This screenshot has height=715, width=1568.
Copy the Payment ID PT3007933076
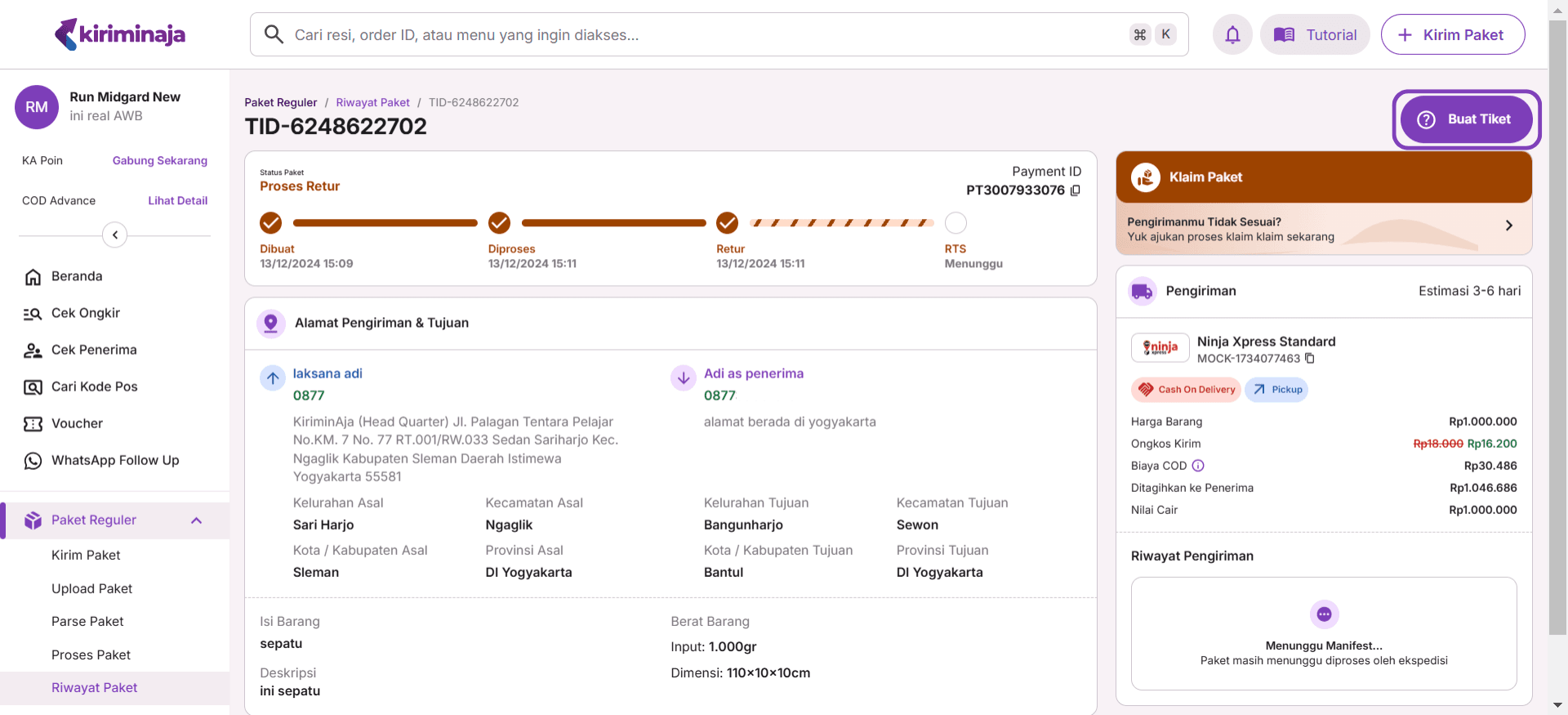[1076, 190]
